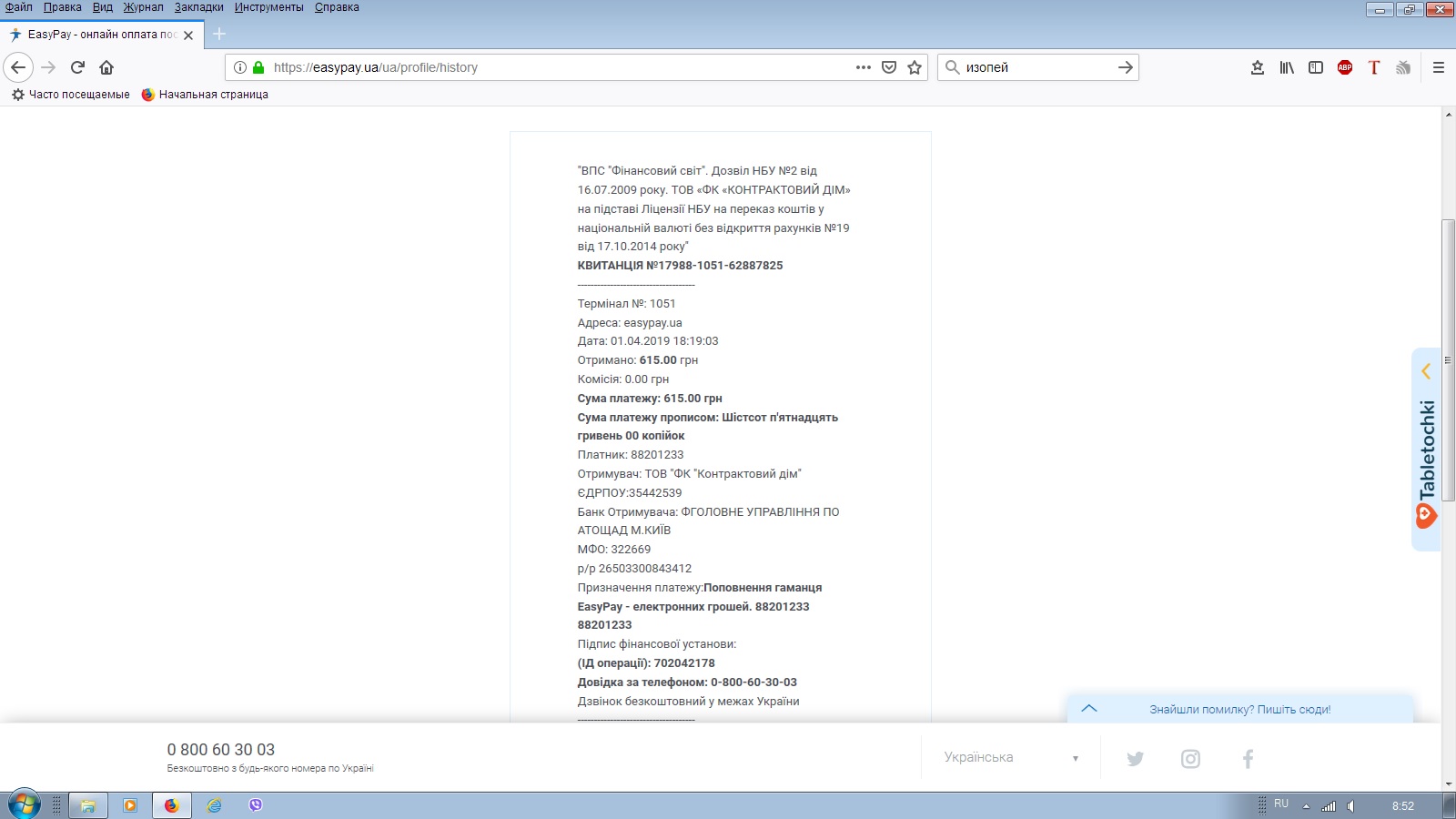Open the Журнал menu
The width and height of the screenshot is (1456, 819).
tap(144, 7)
